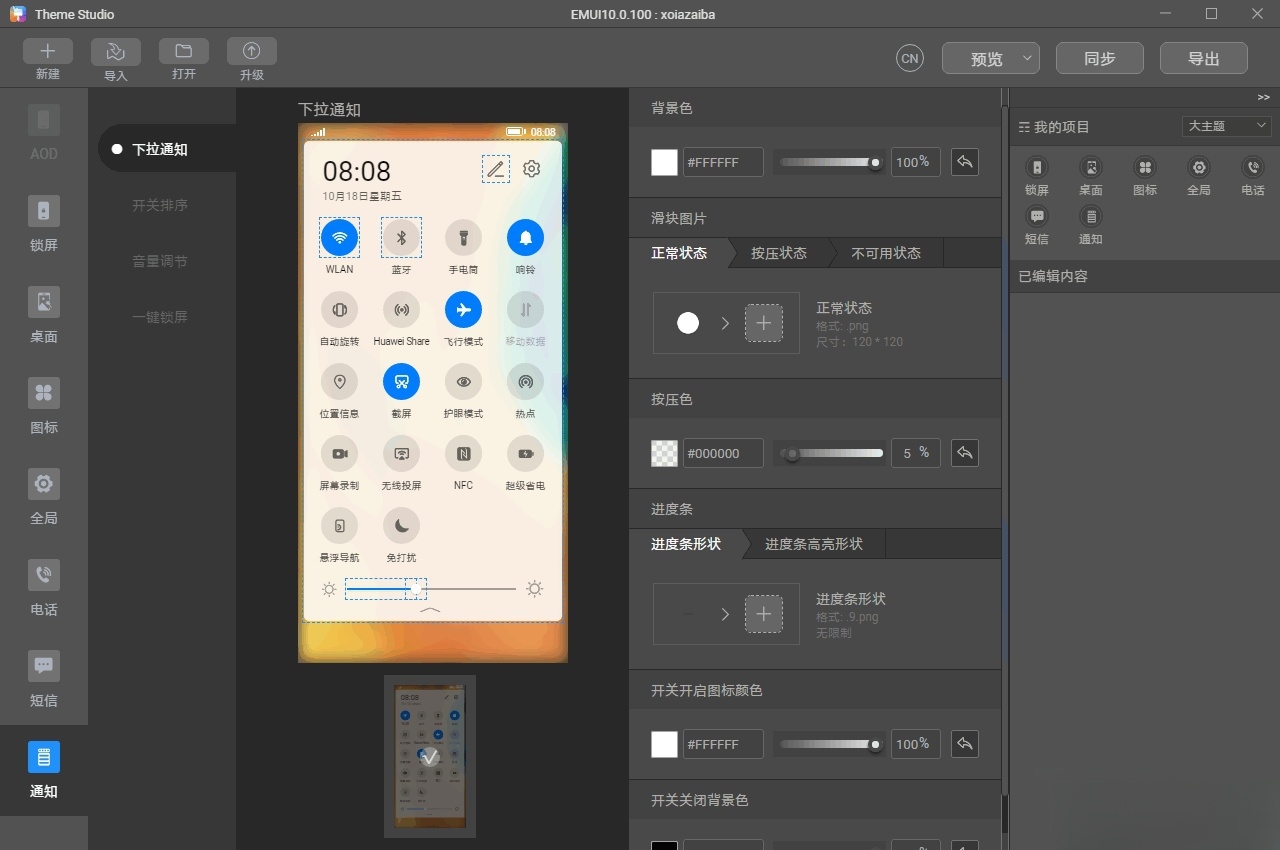Switch to the 按压状态 tab
Viewport: 1280px width, 850px height.
point(779,253)
